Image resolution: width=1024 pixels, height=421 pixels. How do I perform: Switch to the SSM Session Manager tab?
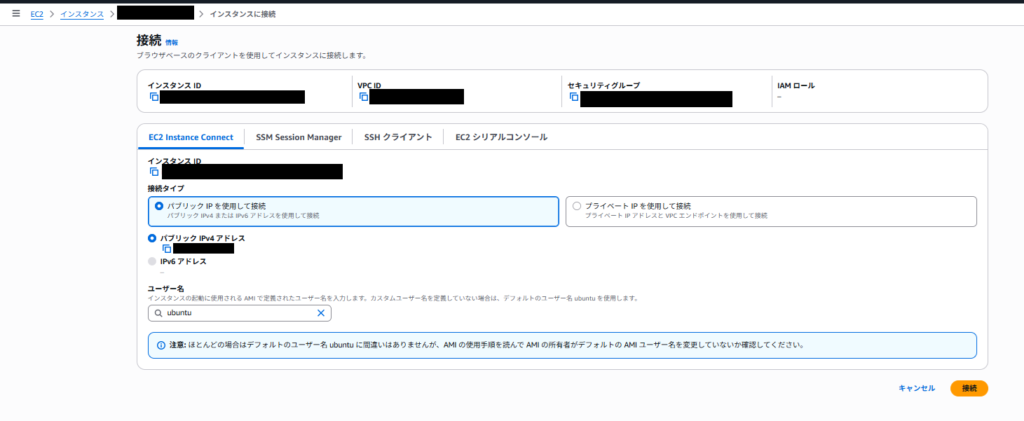coord(298,137)
